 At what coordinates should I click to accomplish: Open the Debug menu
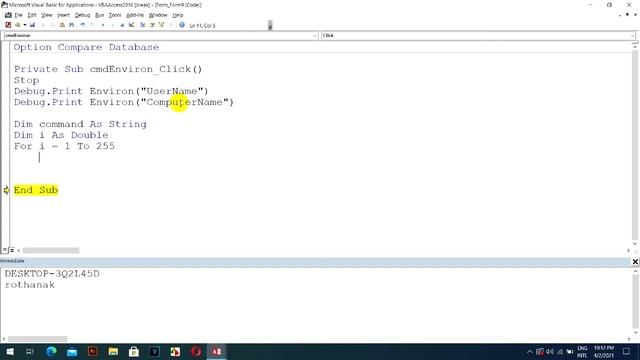click(82, 15)
